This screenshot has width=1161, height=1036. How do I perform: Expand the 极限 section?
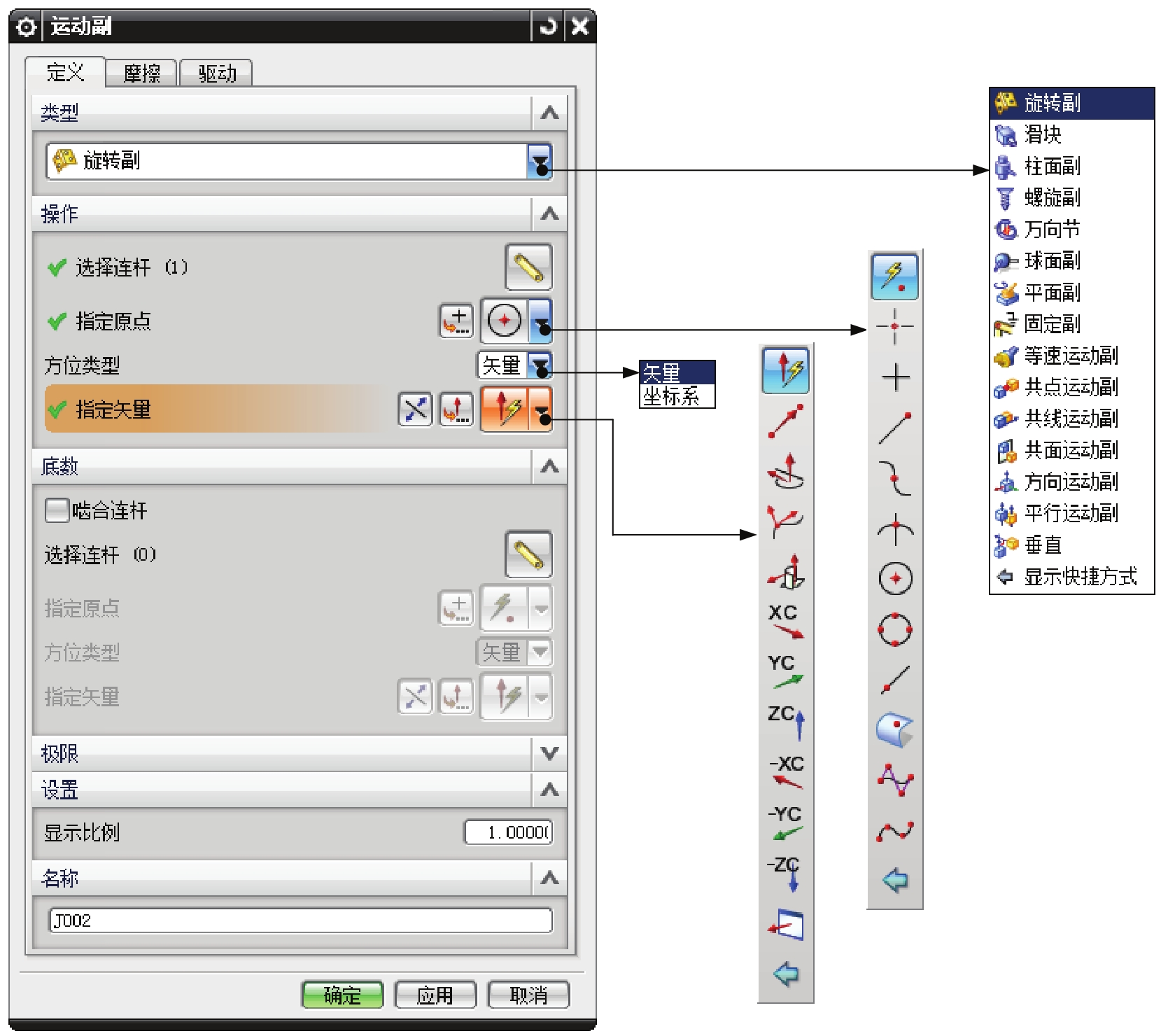(549, 754)
